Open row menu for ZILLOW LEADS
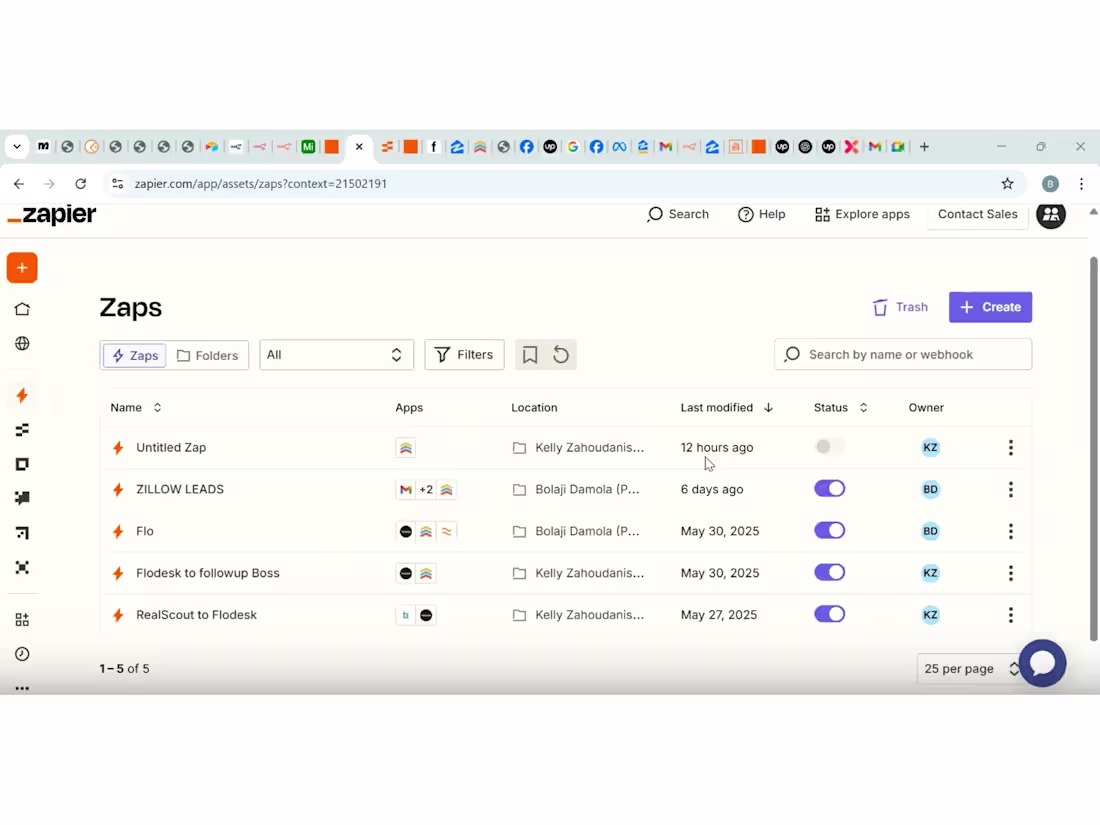 point(1010,490)
